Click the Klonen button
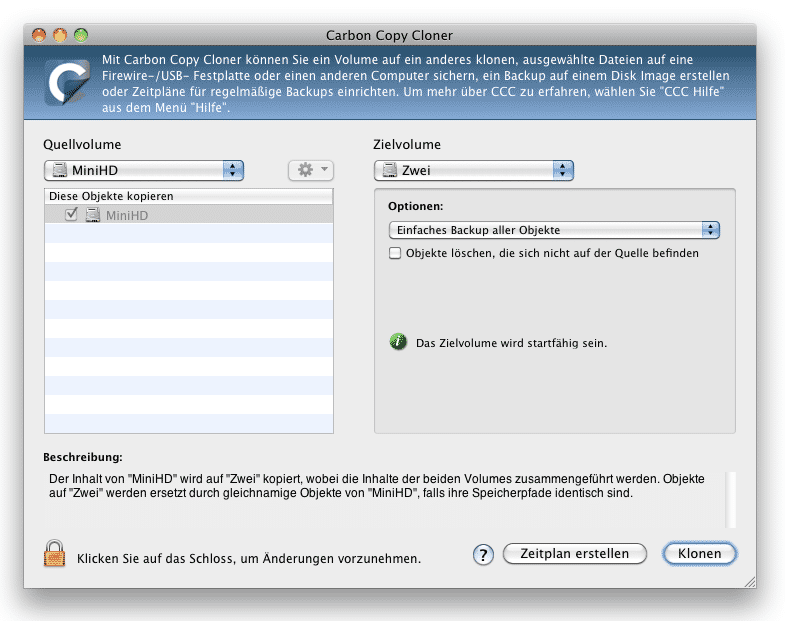Screen dimensions: 785x621 click(699, 554)
